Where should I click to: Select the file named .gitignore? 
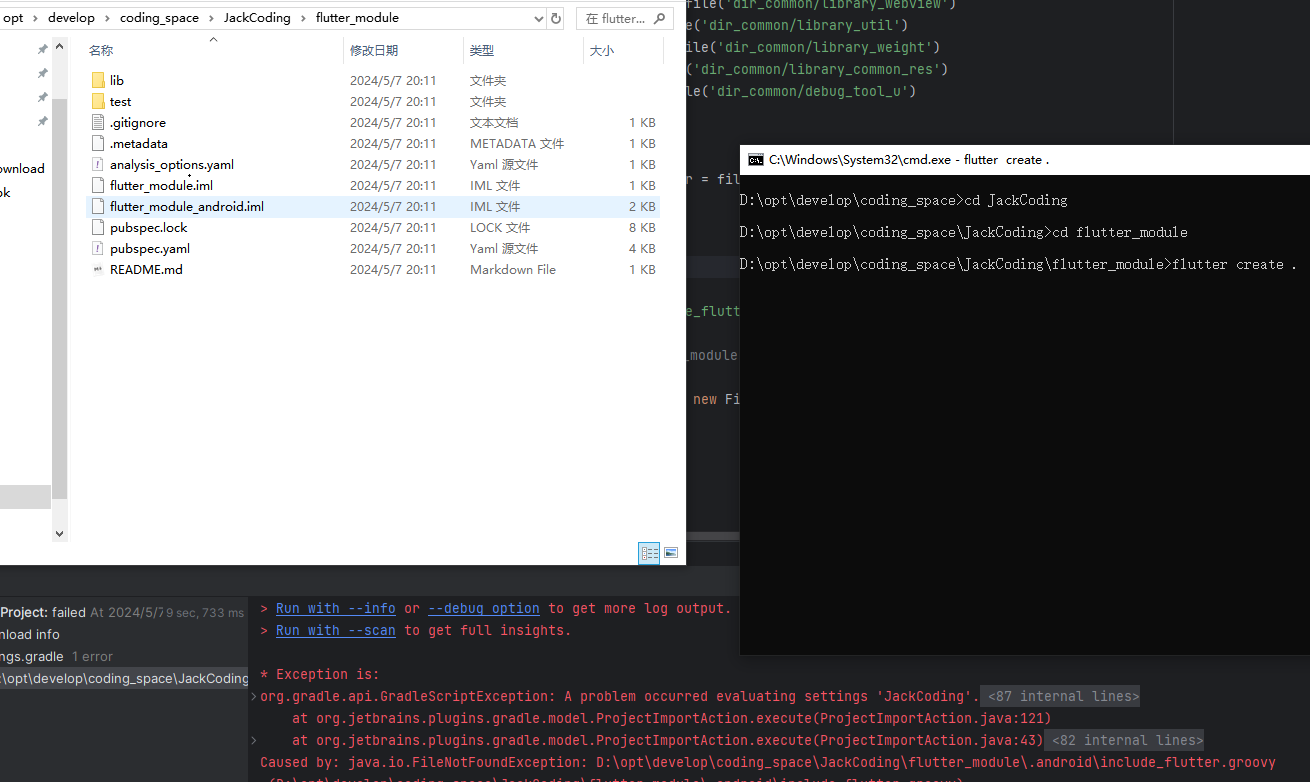(138, 122)
